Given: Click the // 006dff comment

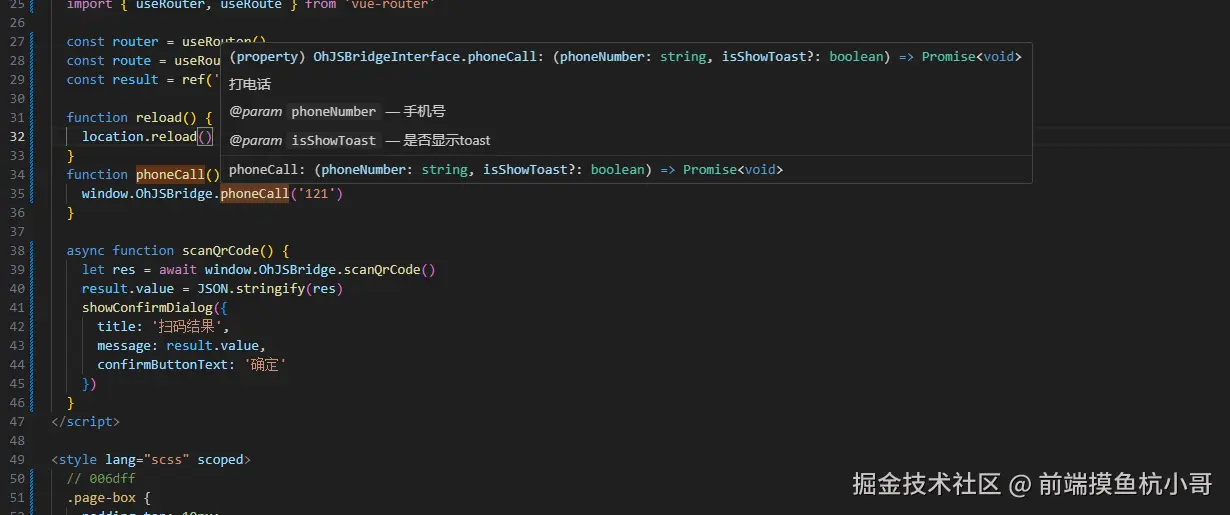Looking at the screenshot, I should point(101,478).
